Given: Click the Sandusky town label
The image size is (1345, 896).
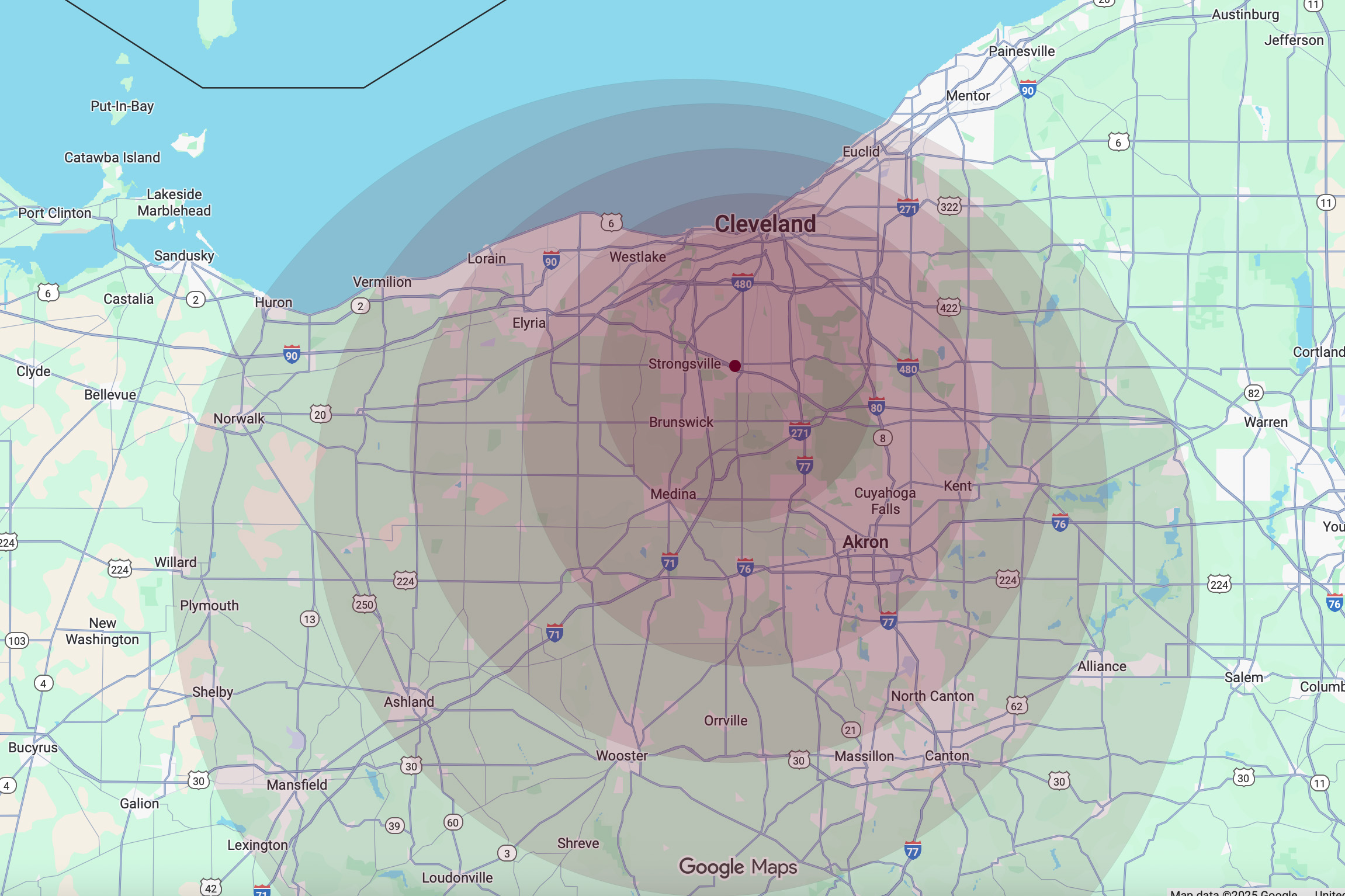Looking at the screenshot, I should pyautogui.click(x=184, y=256).
